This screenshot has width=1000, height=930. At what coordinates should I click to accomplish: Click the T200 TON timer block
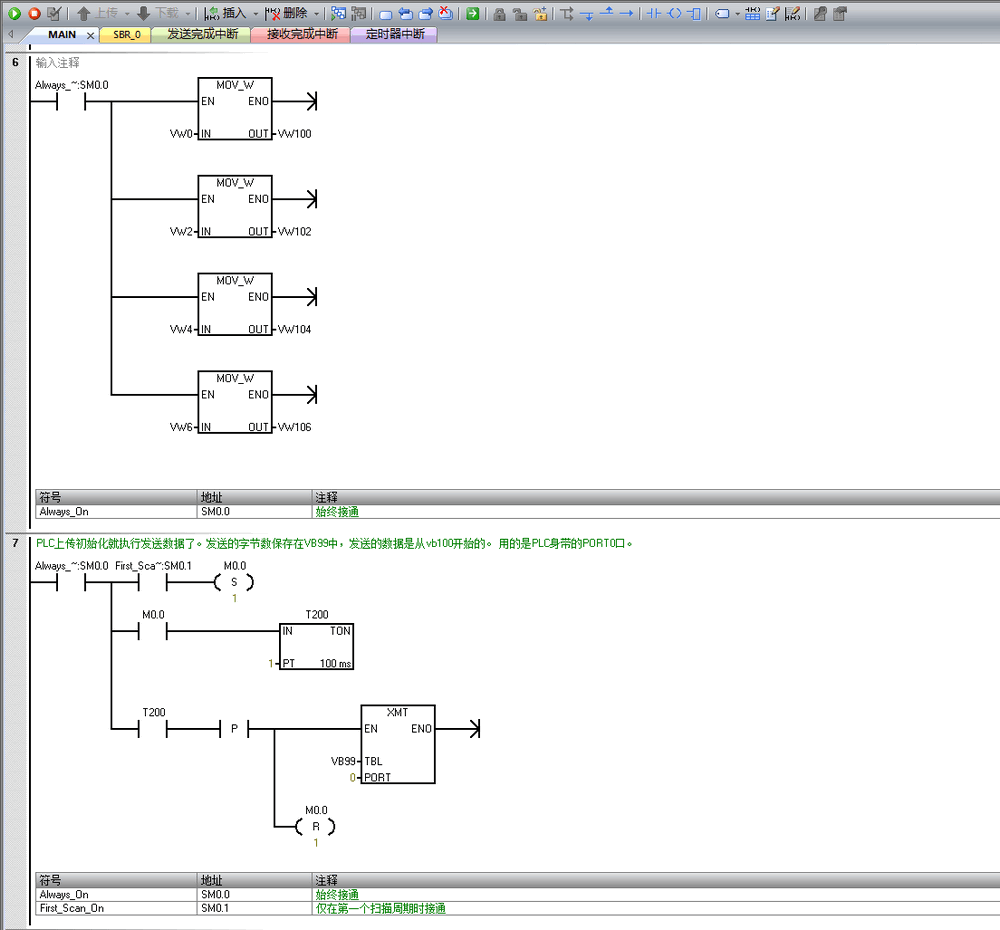(x=316, y=646)
